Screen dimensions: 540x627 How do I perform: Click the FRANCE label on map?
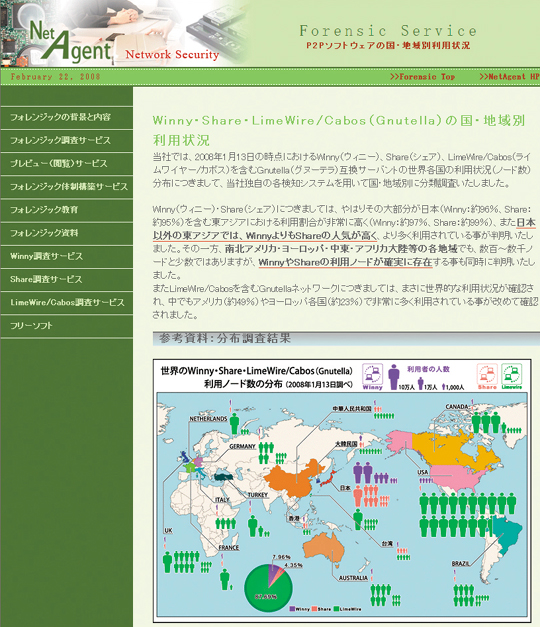pyautogui.click(x=229, y=548)
